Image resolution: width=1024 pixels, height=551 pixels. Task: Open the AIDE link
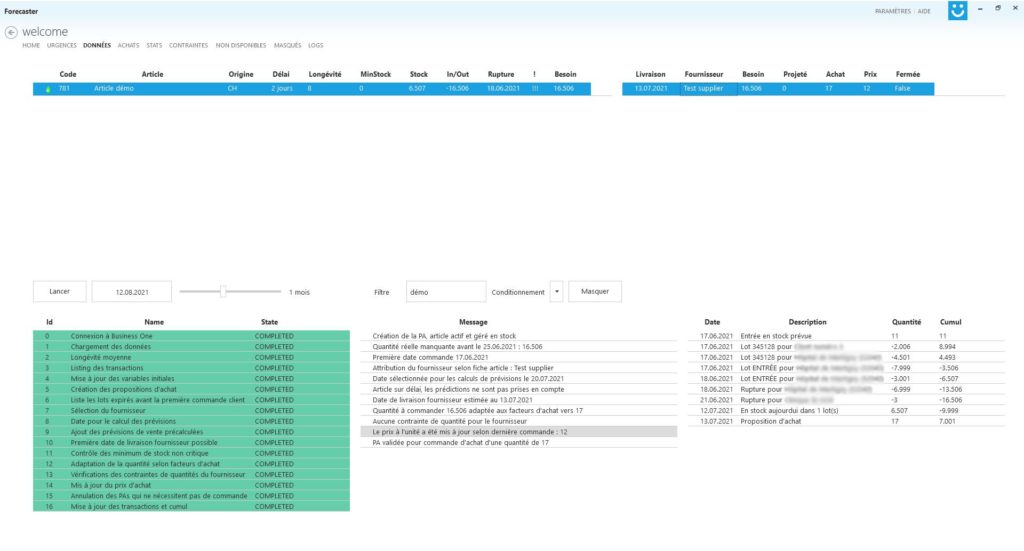925,11
